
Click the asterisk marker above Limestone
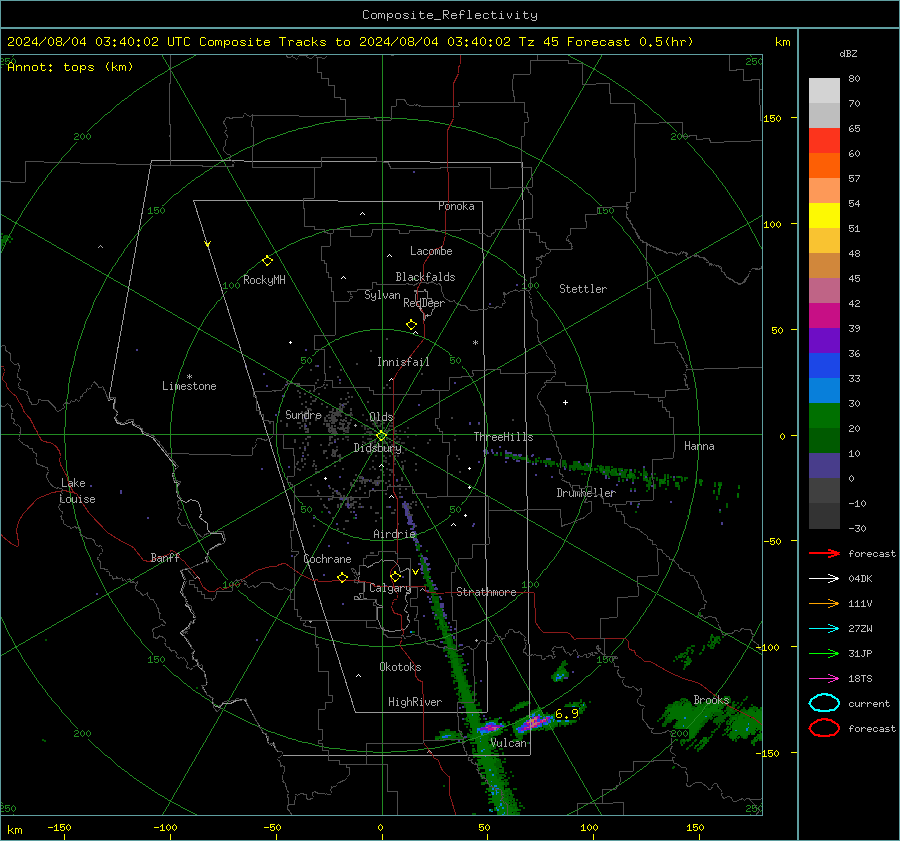pyautogui.click(x=189, y=377)
